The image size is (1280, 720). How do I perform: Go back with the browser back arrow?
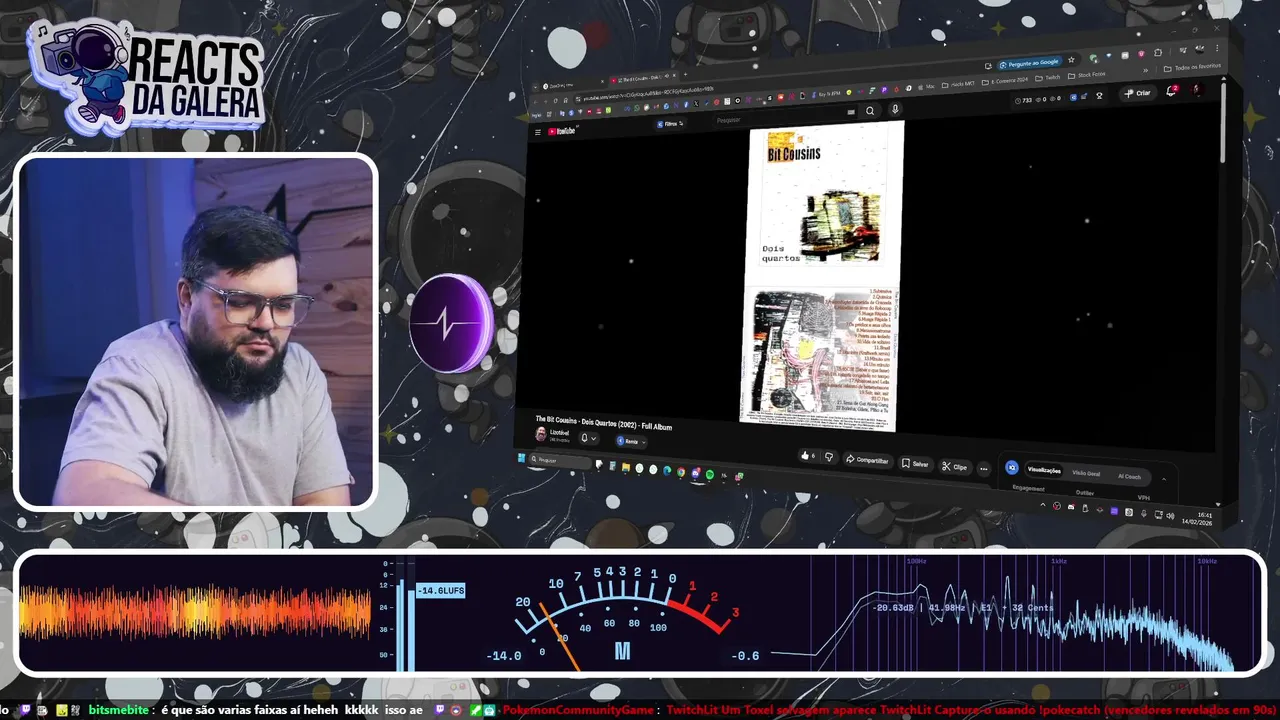(535, 102)
